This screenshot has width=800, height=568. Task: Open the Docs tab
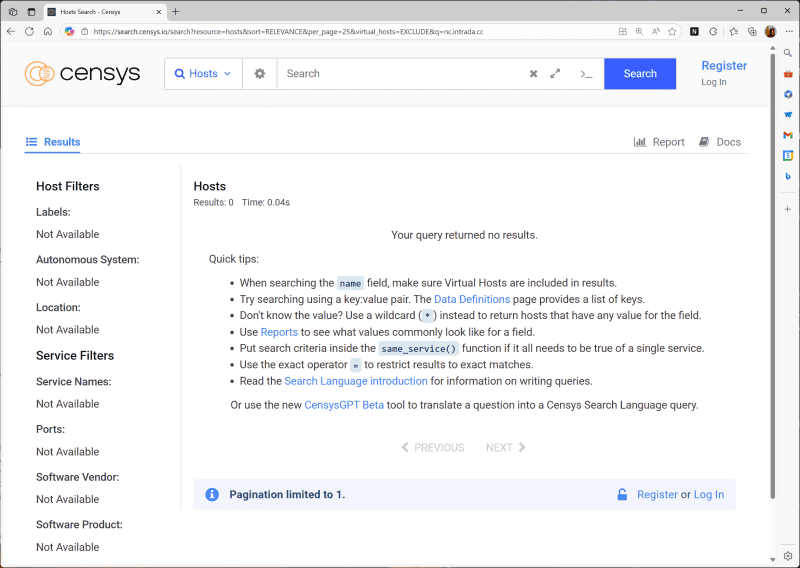(x=719, y=142)
